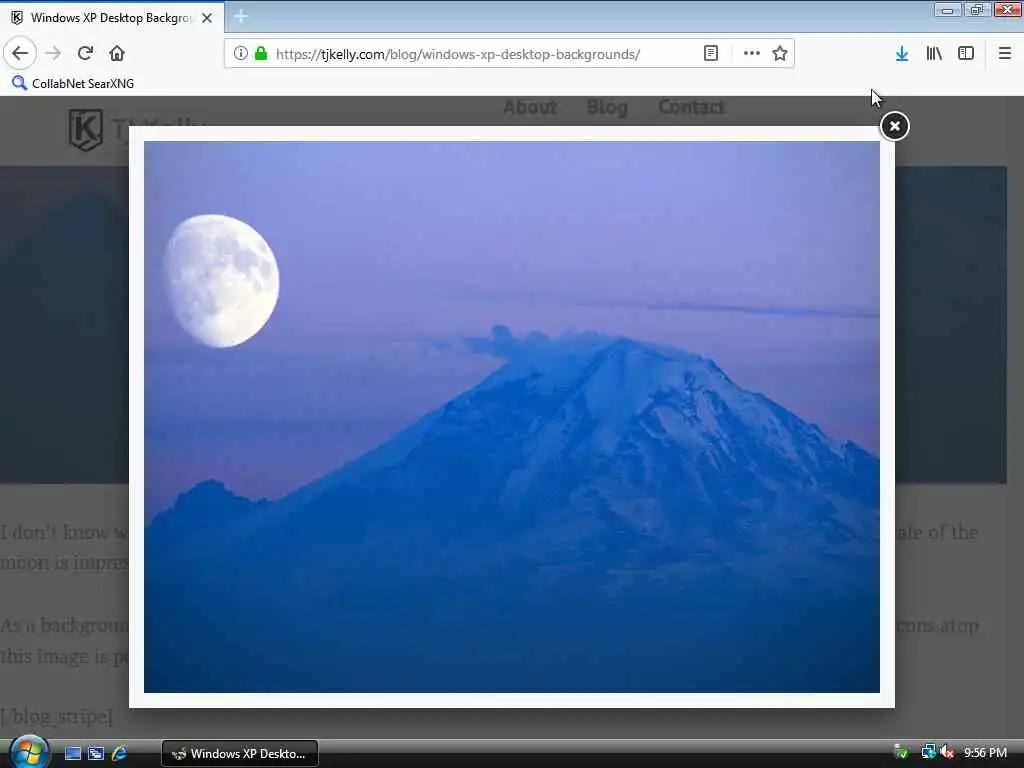Close the Windows XP Desktop Backgrounds tab
The image size is (1024, 768).
pyautogui.click(x=207, y=18)
